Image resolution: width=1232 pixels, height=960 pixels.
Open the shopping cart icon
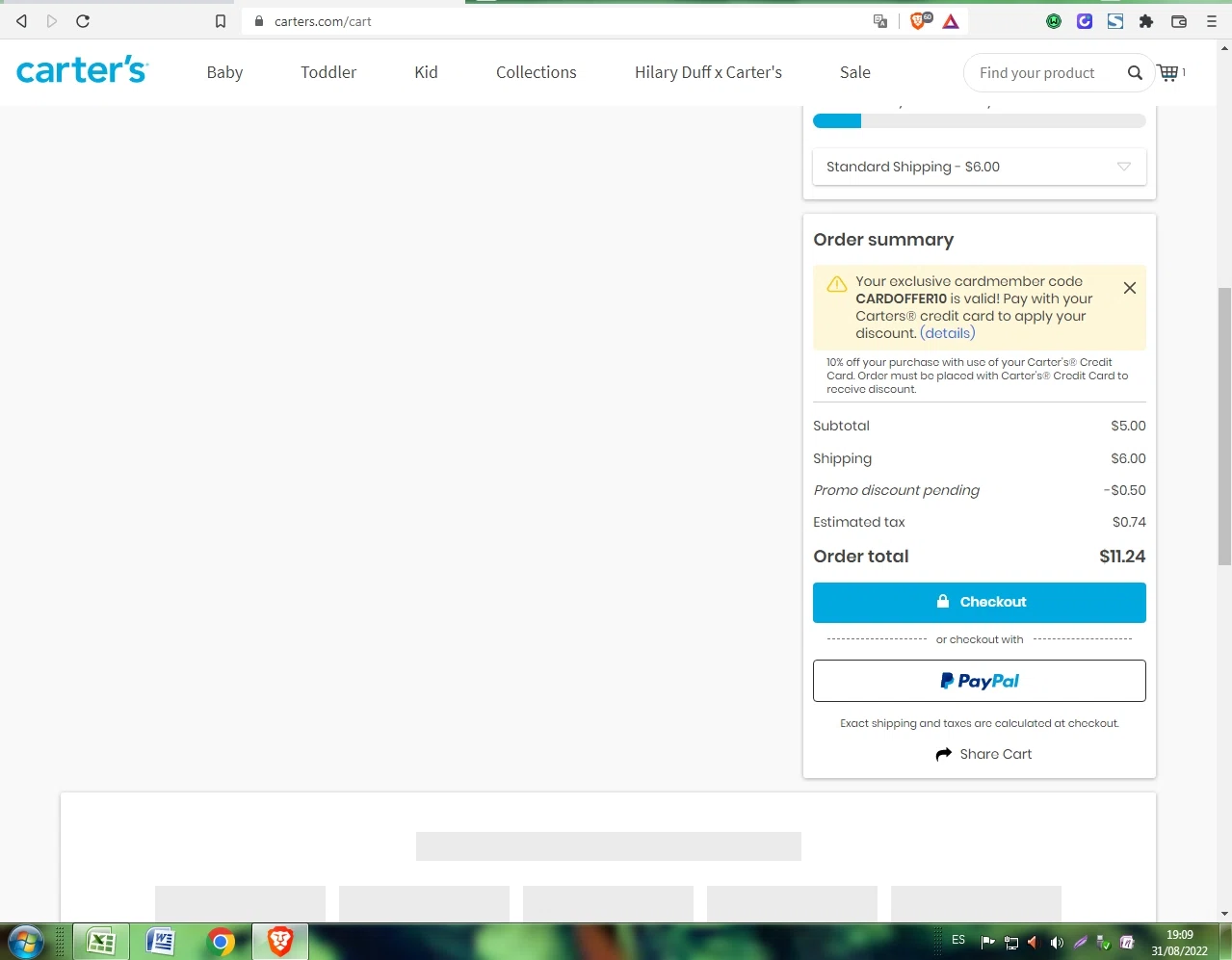[1168, 72]
